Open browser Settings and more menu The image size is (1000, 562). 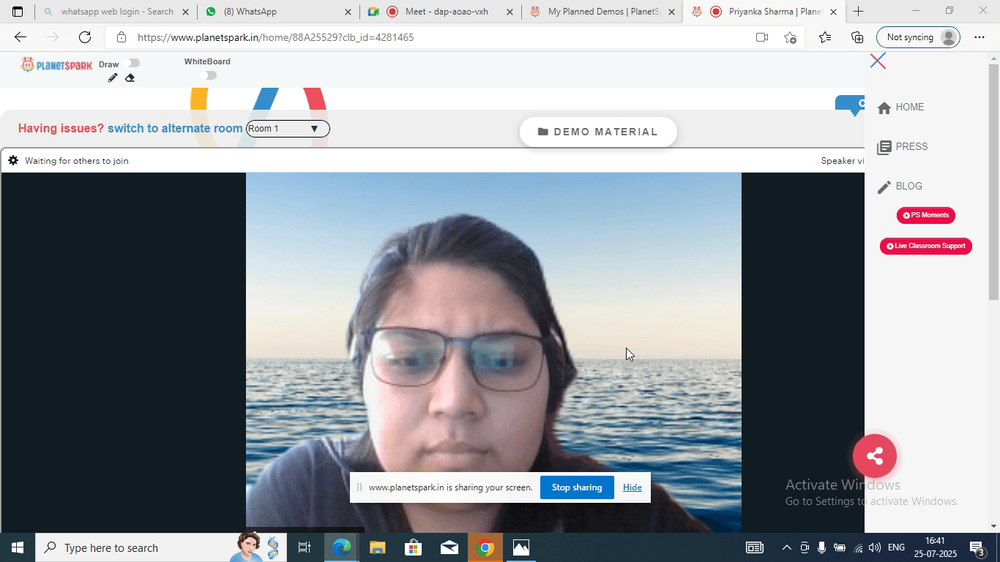pyautogui.click(x=980, y=37)
